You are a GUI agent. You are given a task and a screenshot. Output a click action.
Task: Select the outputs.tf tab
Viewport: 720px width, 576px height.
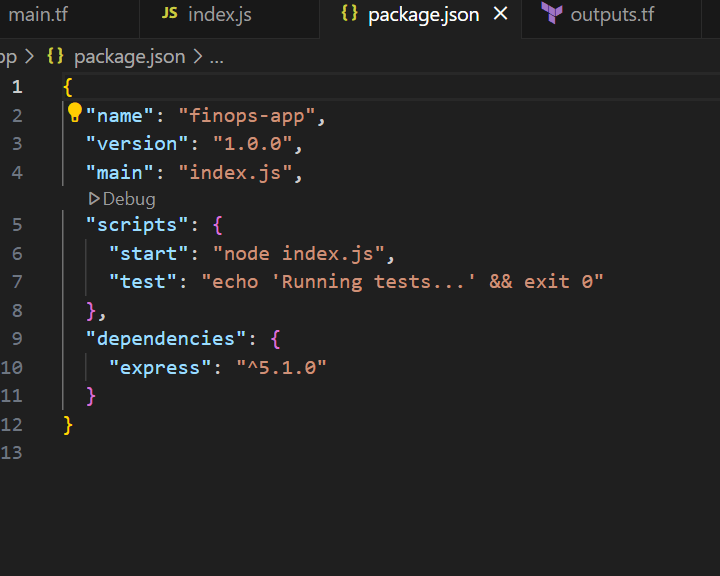[610, 14]
